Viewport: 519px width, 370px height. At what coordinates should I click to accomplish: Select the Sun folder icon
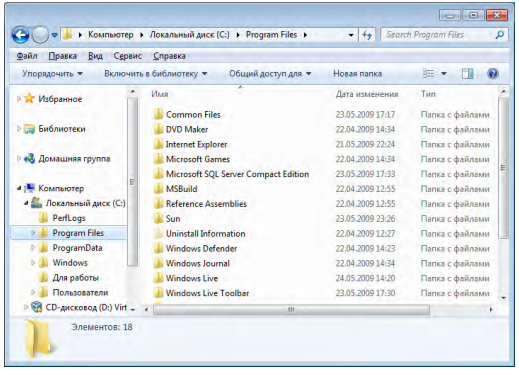click(x=158, y=219)
